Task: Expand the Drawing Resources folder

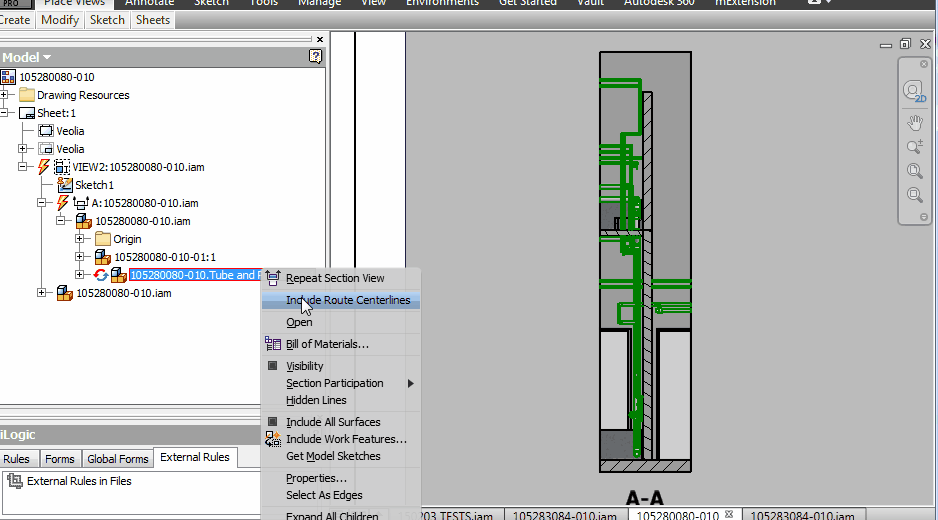Action: (4, 95)
